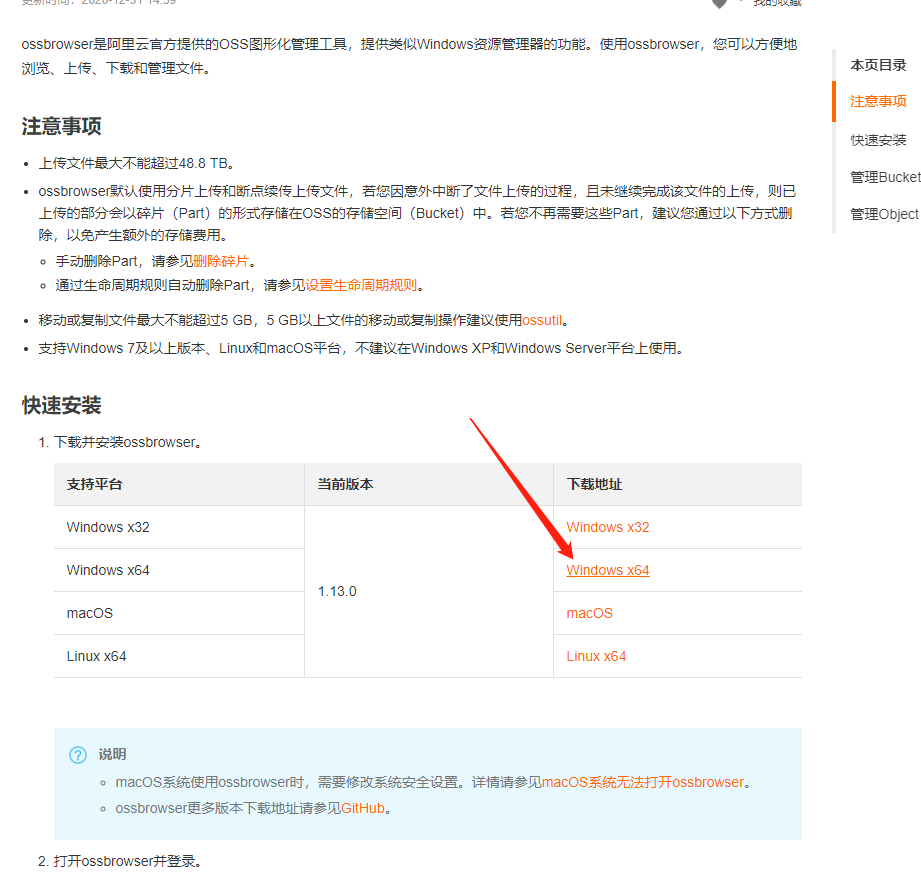Click the heart favorite icon beside 我的收藏
Viewport: 921px width, 872px height.
click(x=719, y=3)
